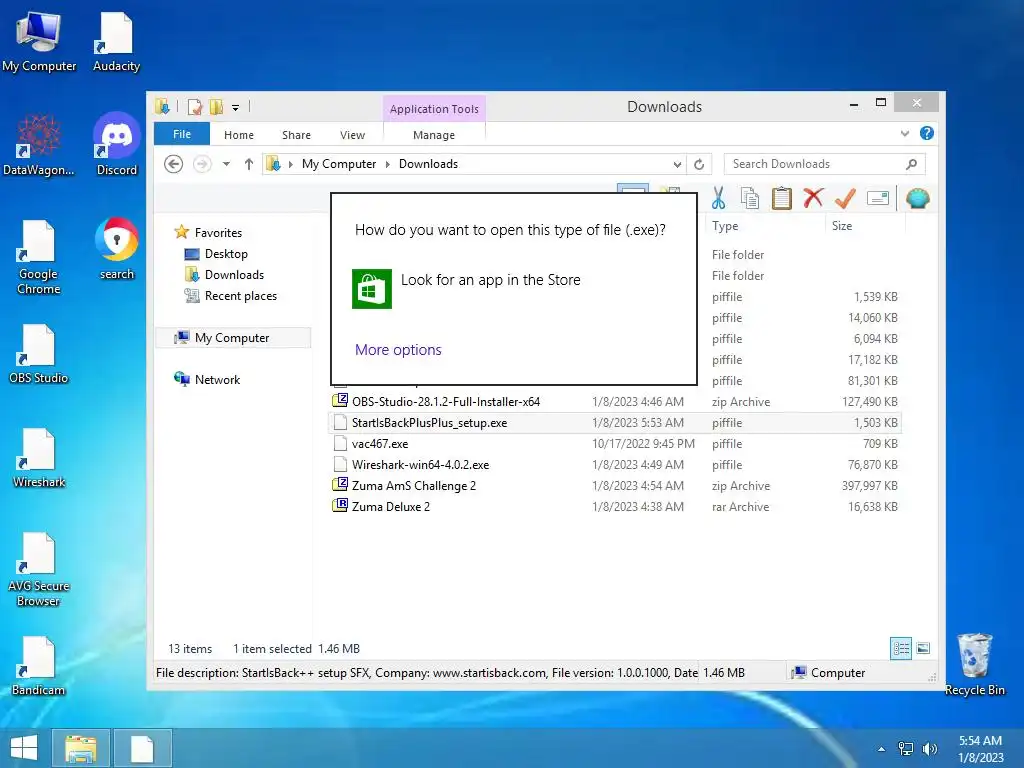The height and width of the screenshot is (768, 1024).
Task: Select StartIsBackPlusPlus_setup.exe file
Action: [615, 423]
